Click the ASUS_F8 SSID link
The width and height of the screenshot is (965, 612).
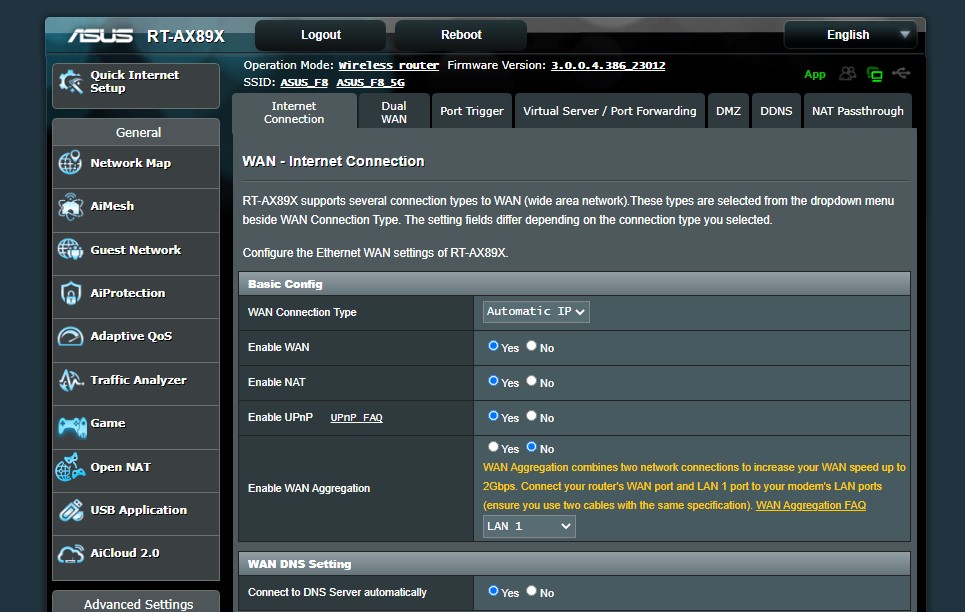pos(304,83)
